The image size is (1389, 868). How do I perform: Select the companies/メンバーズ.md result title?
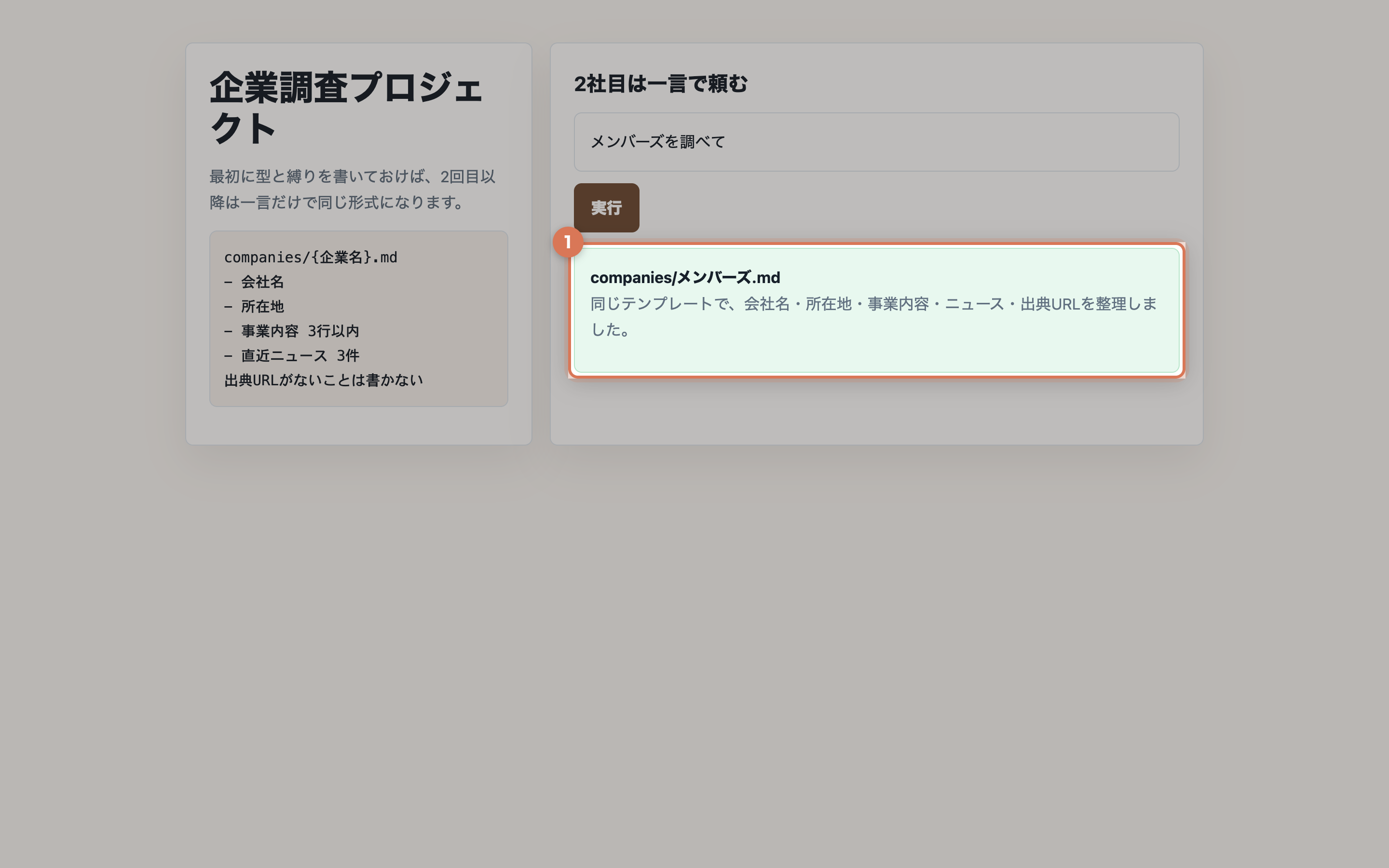685,278
